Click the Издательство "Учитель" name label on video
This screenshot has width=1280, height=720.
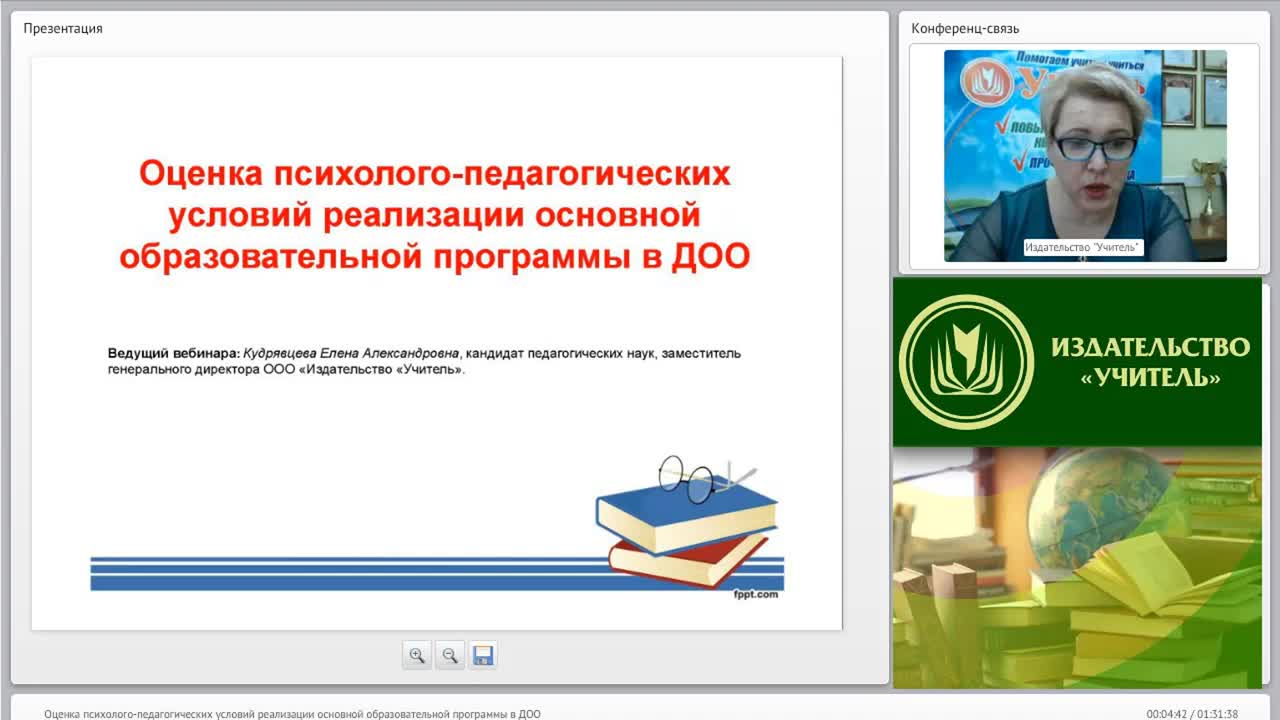point(1083,247)
